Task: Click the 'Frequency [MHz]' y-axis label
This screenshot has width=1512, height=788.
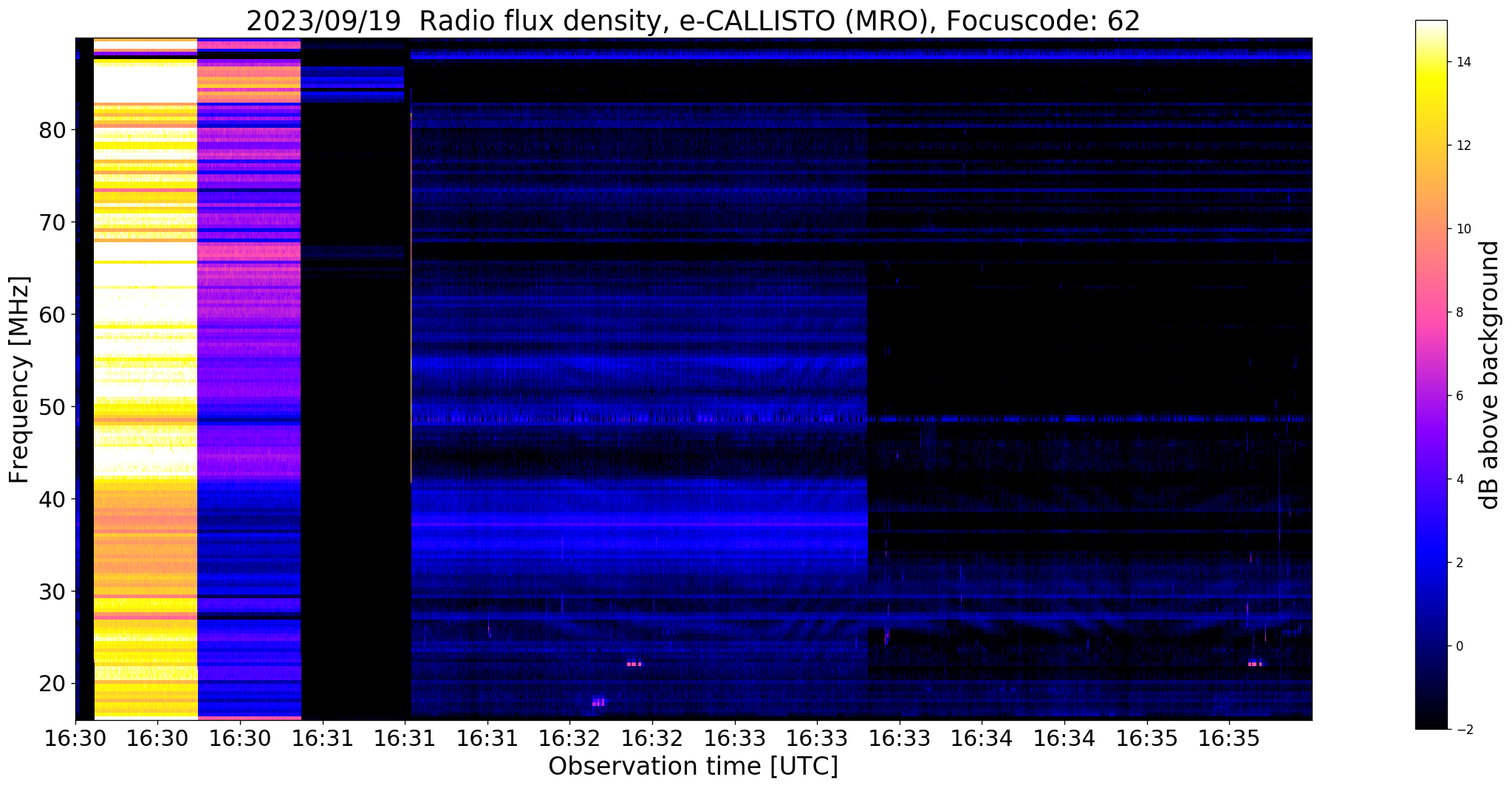Action: (20, 380)
